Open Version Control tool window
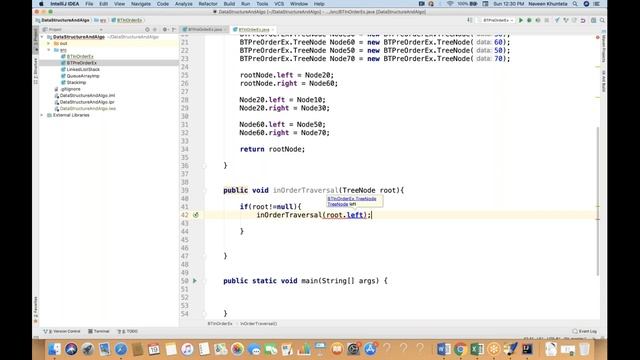The height and width of the screenshot is (360, 640). pos(62,331)
